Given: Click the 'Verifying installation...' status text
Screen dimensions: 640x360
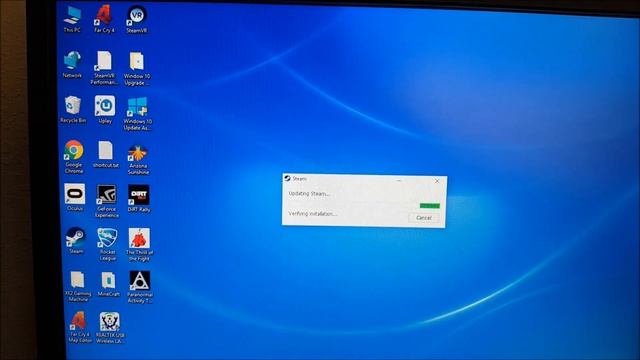Looking at the screenshot, I should 313,214.
